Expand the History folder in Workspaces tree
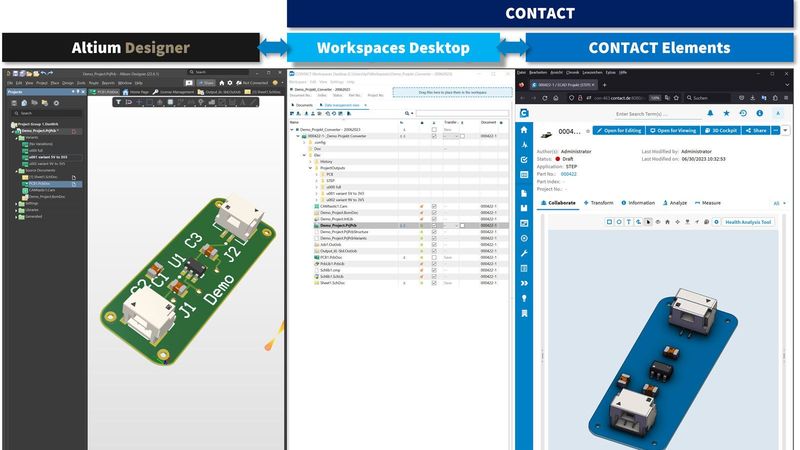 310,162
